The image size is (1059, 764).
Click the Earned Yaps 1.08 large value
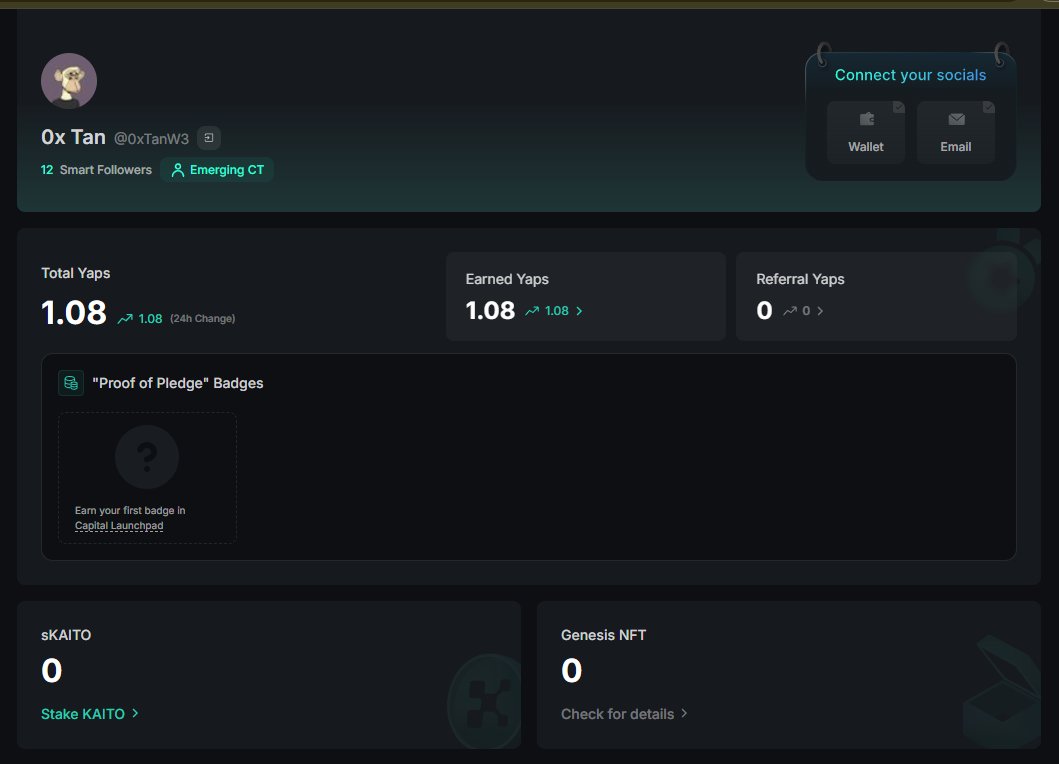490,311
